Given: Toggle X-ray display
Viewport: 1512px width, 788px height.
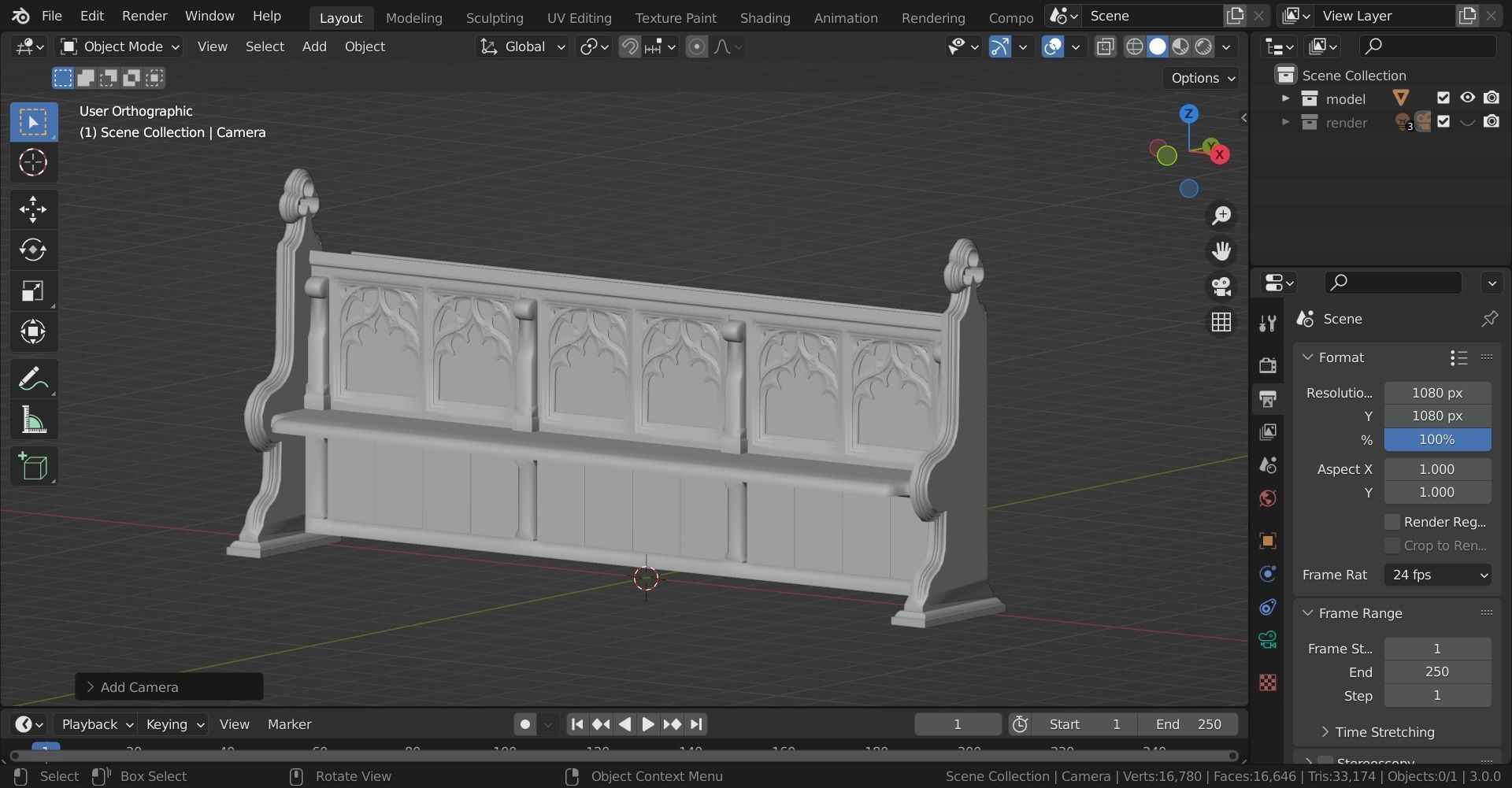Looking at the screenshot, I should tap(1106, 47).
